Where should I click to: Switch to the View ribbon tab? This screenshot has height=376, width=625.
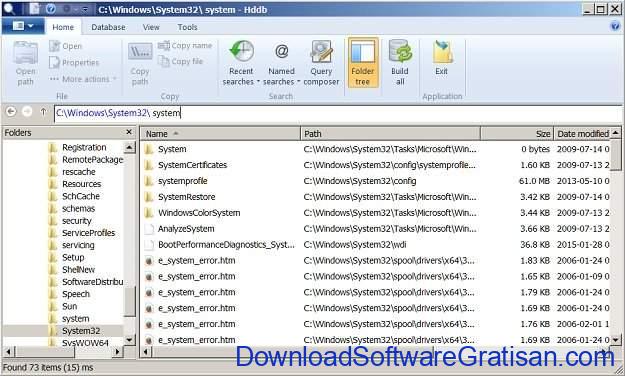click(x=151, y=27)
